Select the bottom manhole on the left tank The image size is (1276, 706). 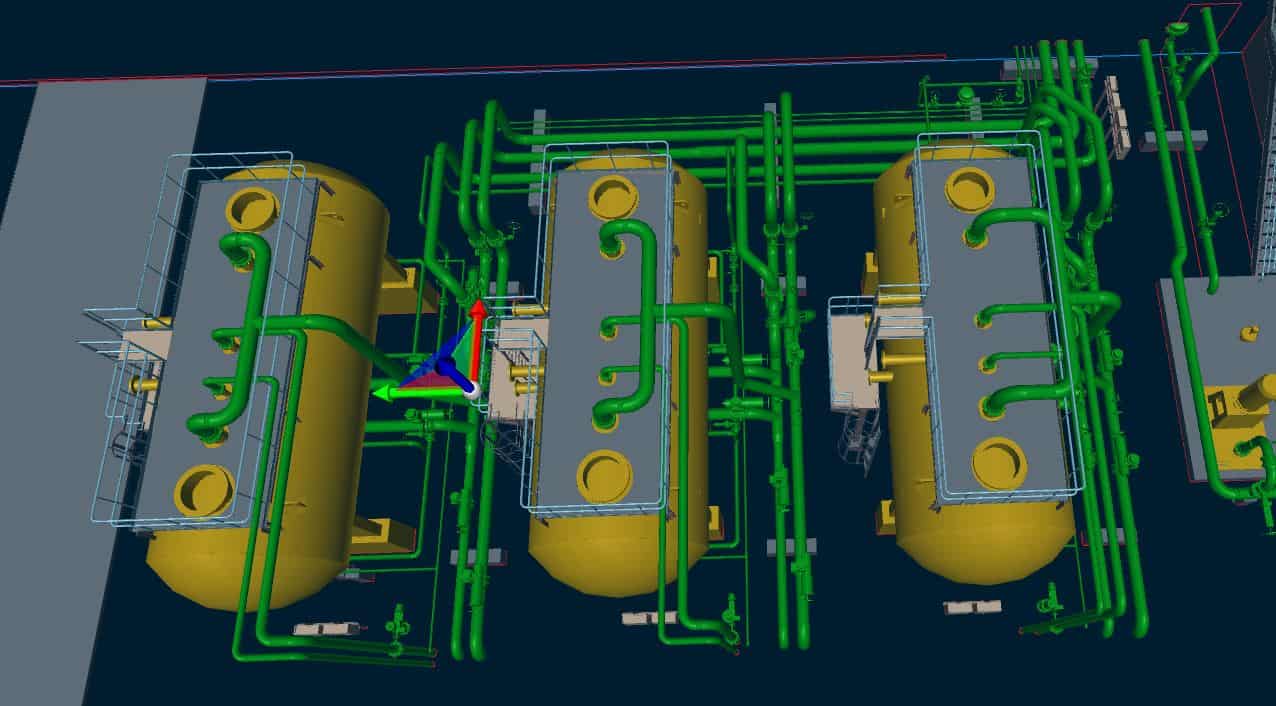pos(204,491)
